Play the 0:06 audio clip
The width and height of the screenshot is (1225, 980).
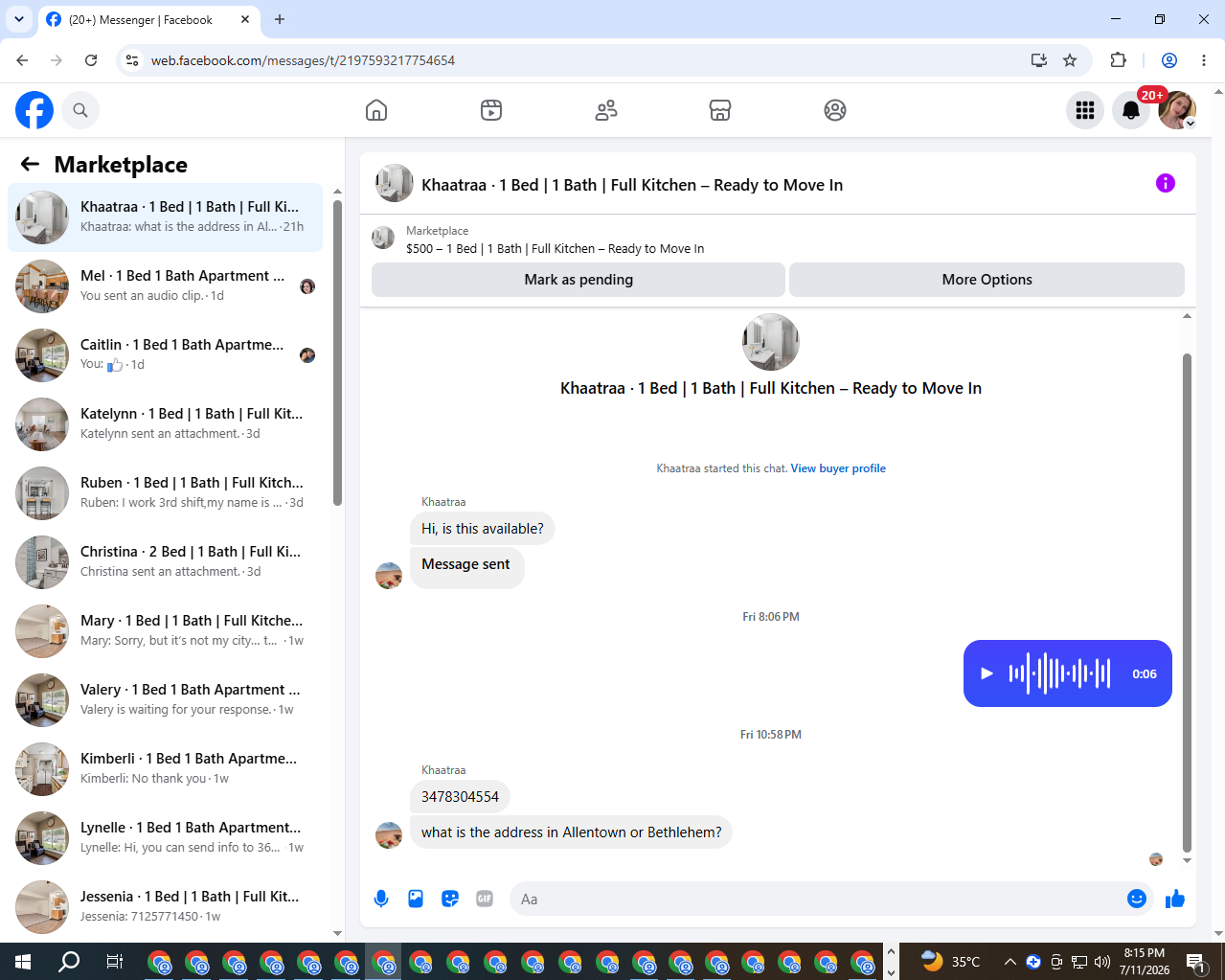click(x=987, y=673)
